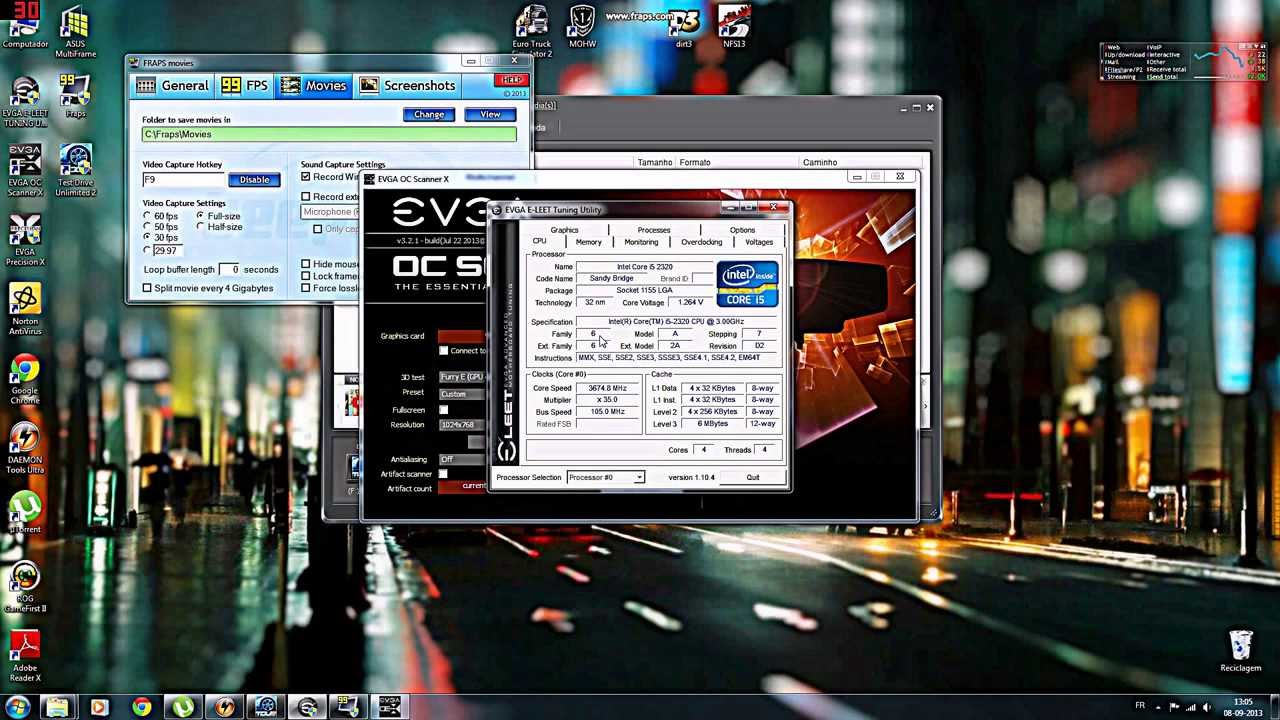Open EVGA OC Scanner X desktop shortcut
Image resolution: width=1280 pixels, height=720 pixels.
coord(26,170)
